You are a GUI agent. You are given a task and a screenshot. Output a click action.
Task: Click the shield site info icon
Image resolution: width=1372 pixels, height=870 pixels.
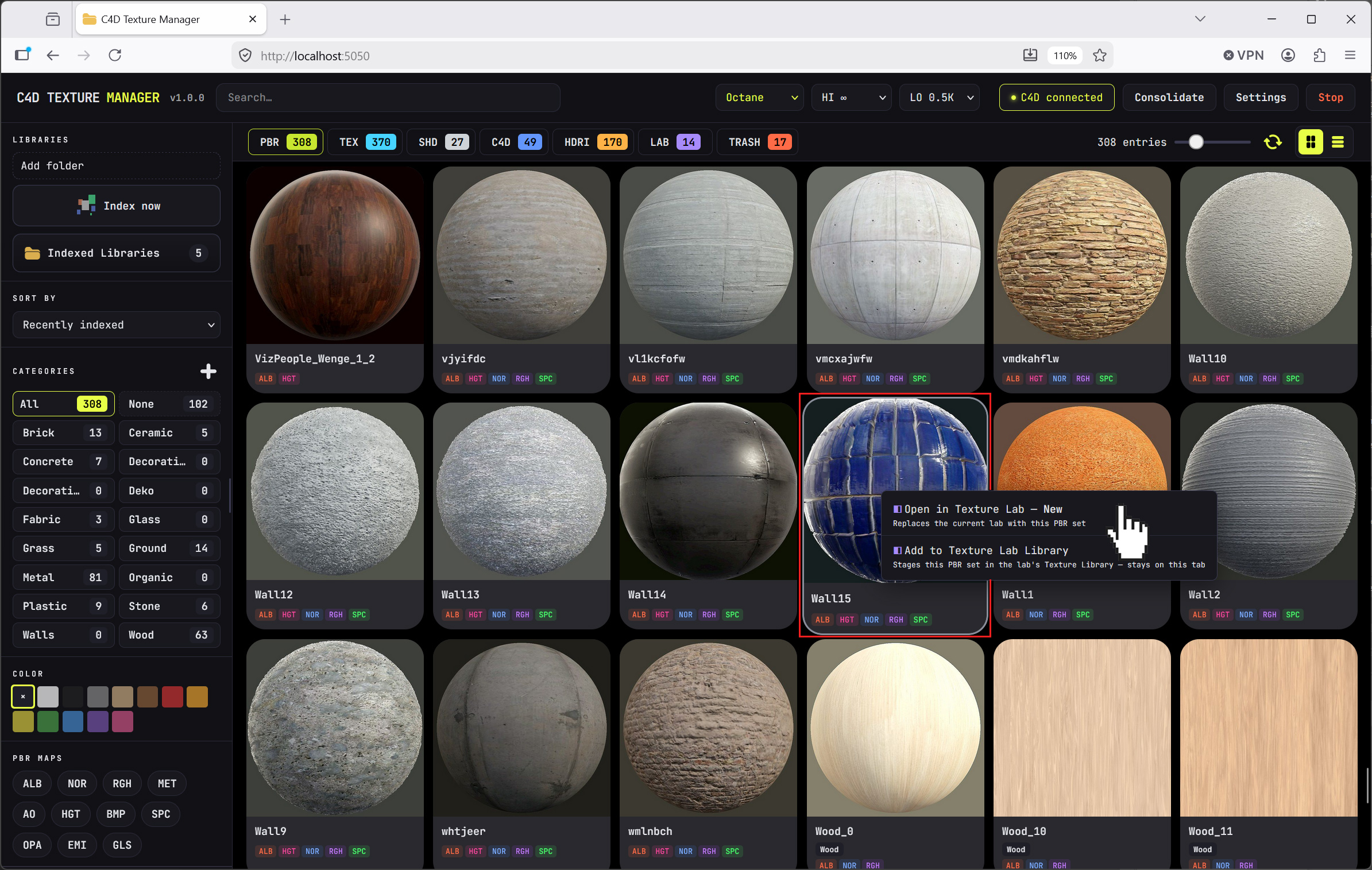click(245, 55)
